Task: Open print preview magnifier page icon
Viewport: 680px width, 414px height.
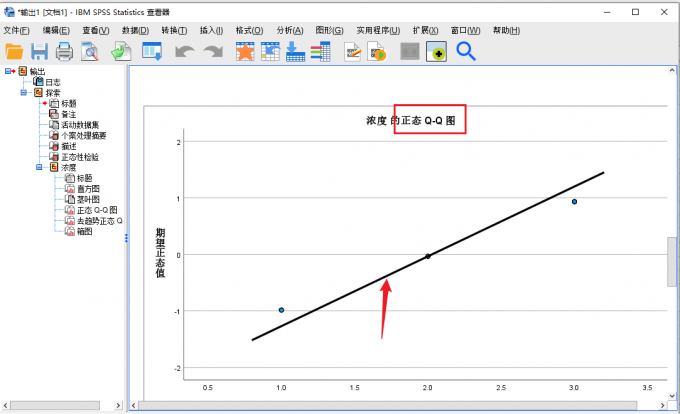Action: (90, 52)
